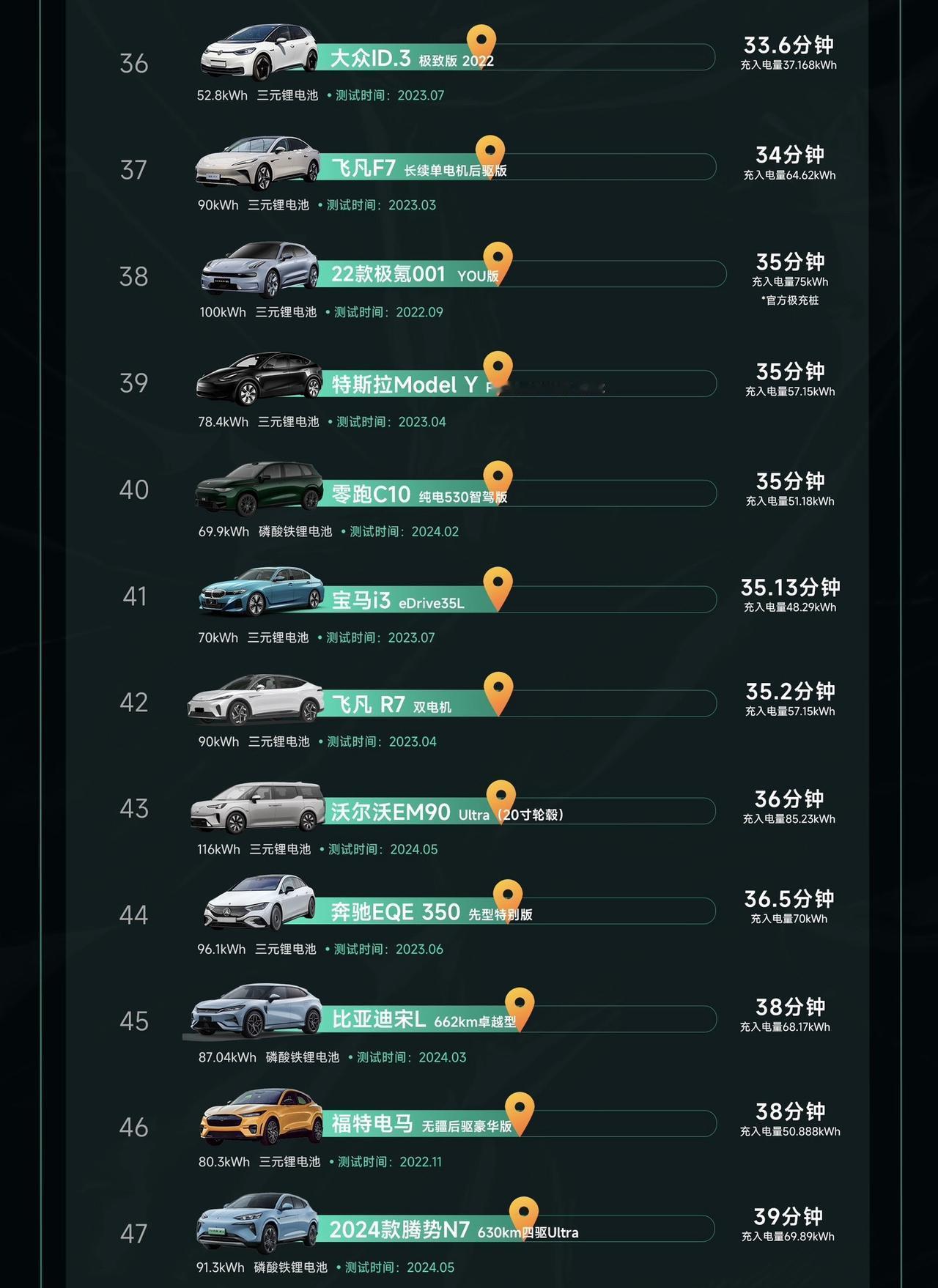Viewport: 938px width, 1288px height.
Task: Click the orange pin on 22款极氪001 bar
Action: click(498, 260)
